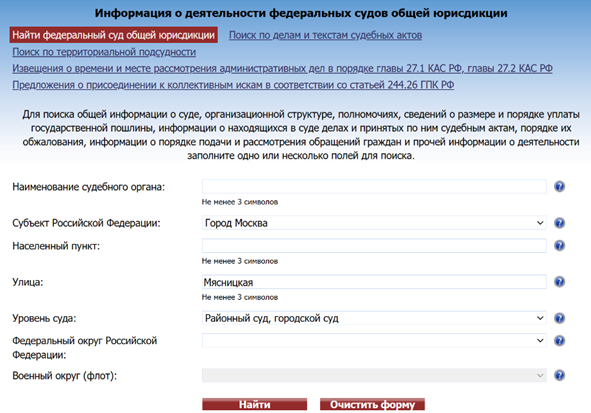
Task: Expand the Субъект Российской Федерации dropdown
Action: pos(374,223)
